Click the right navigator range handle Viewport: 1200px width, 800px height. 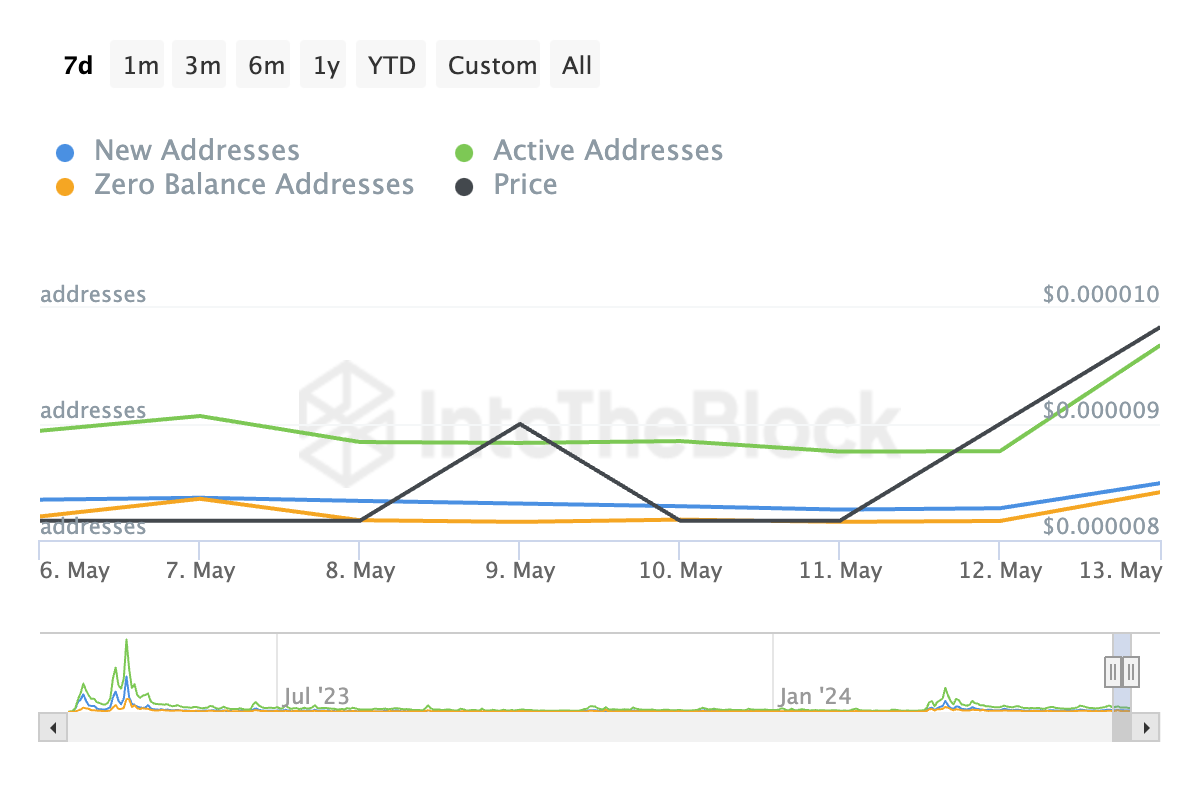[x=1131, y=671]
